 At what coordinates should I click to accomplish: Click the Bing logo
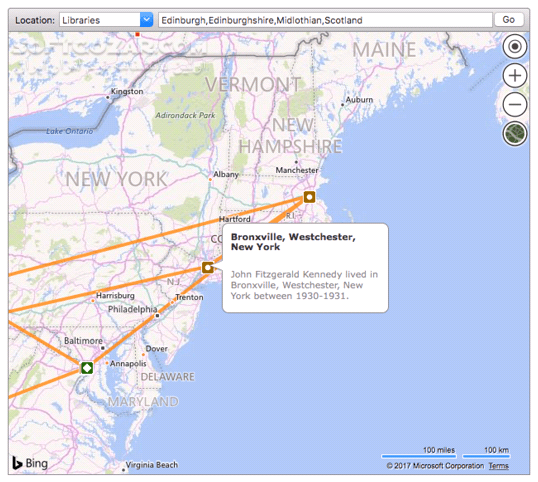tap(30, 463)
